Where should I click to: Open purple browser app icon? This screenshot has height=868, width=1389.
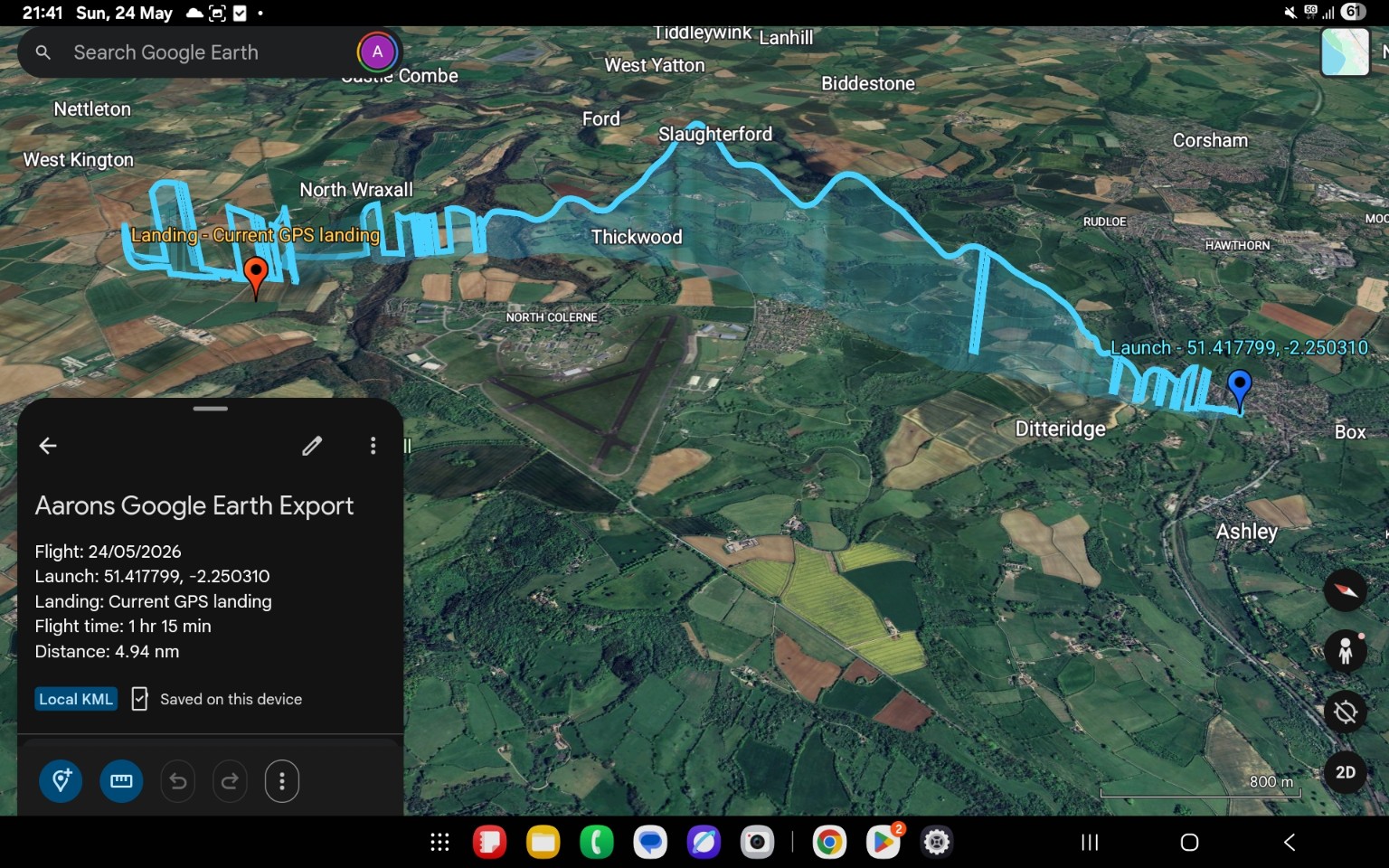click(x=704, y=843)
